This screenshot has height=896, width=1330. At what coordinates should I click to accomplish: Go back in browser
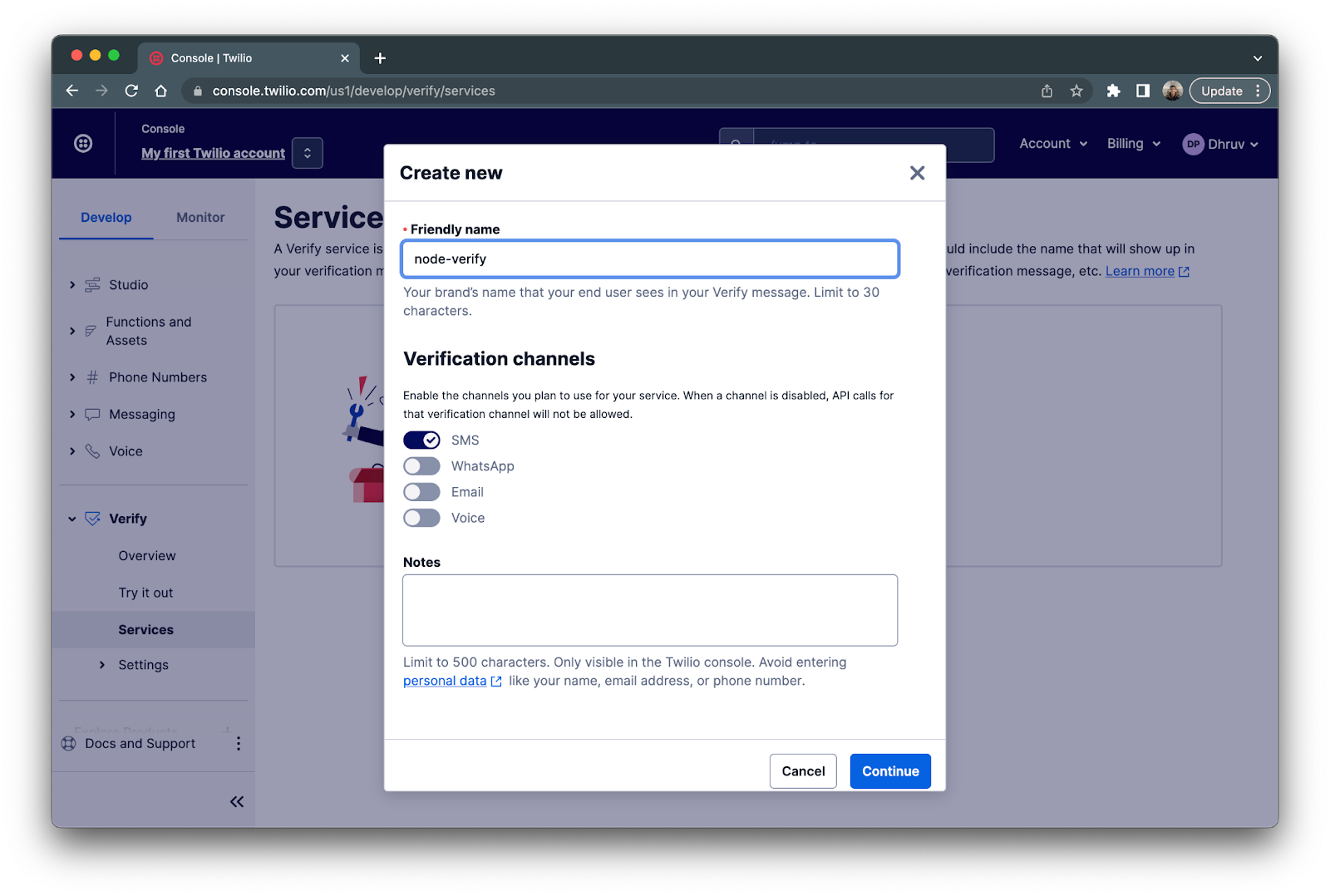click(72, 91)
